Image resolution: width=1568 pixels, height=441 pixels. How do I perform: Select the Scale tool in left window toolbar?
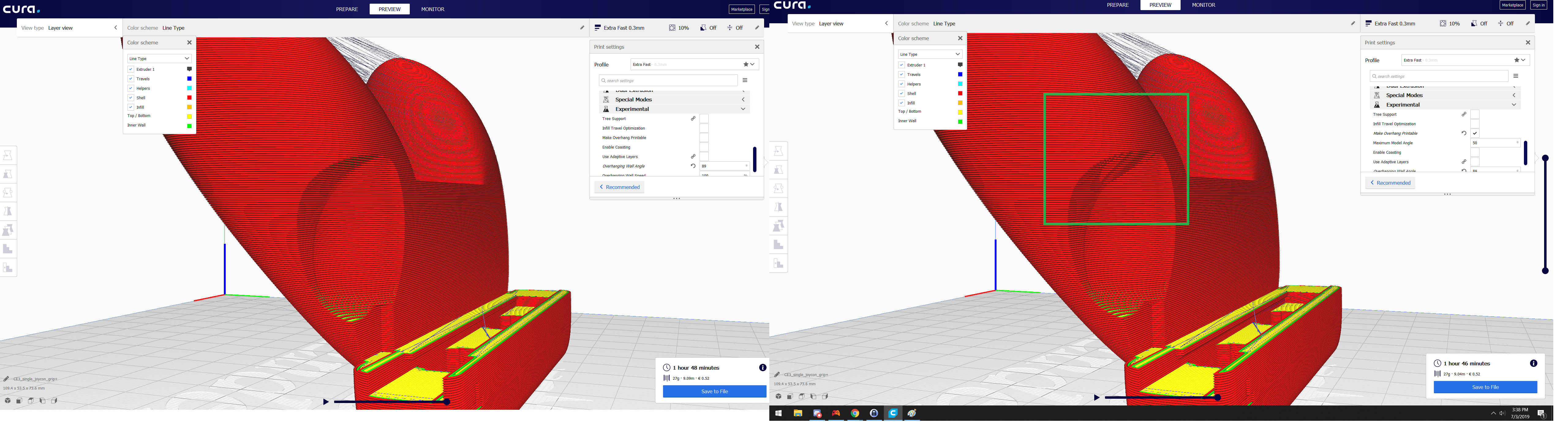click(x=8, y=174)
